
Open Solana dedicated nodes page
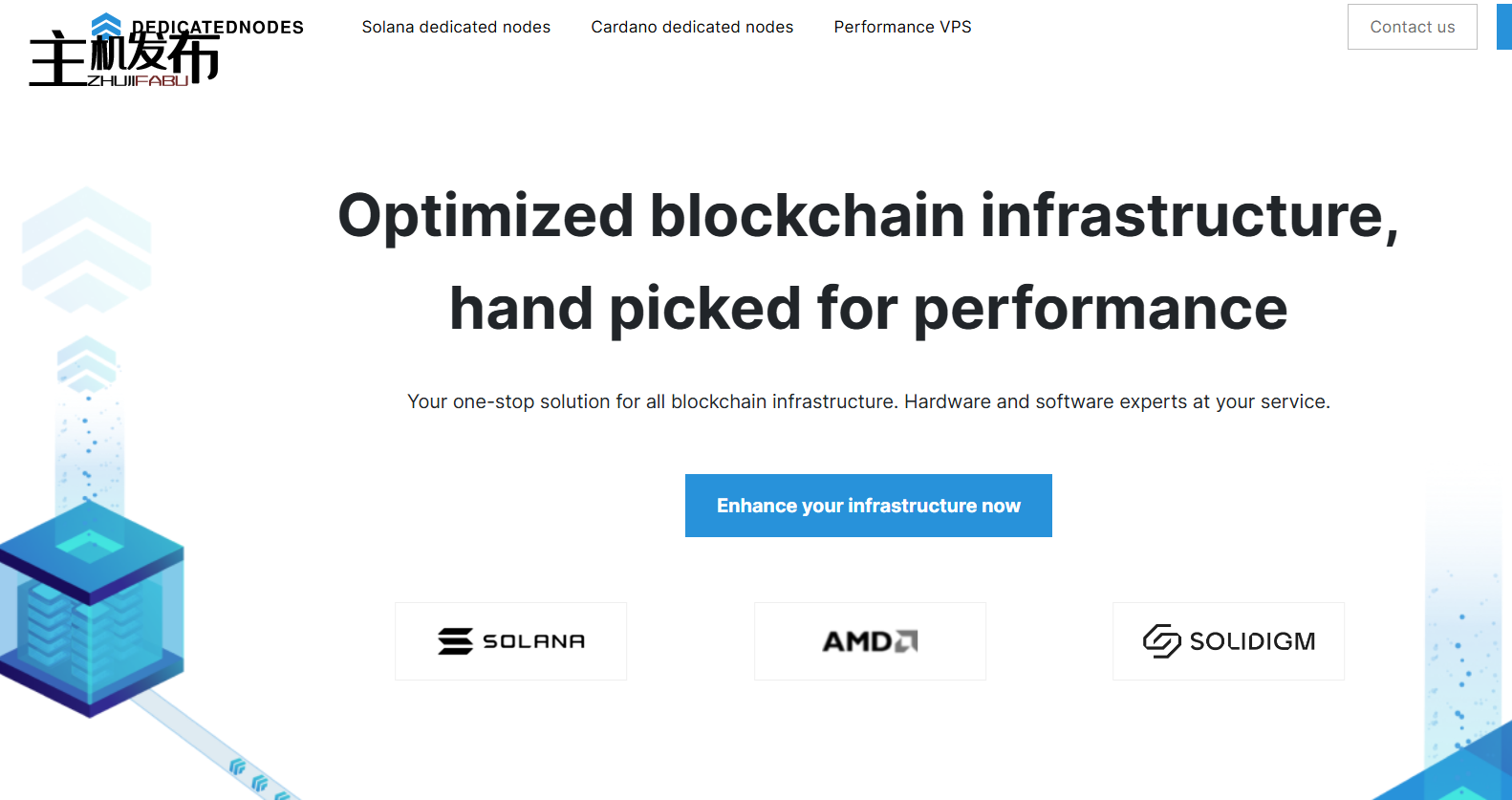point(456,27)
